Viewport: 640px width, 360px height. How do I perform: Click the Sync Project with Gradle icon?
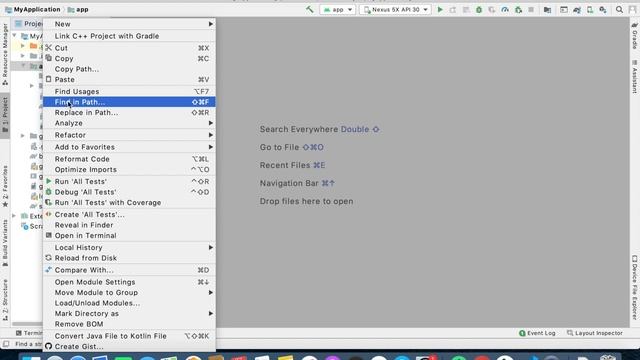pos(577,9)
